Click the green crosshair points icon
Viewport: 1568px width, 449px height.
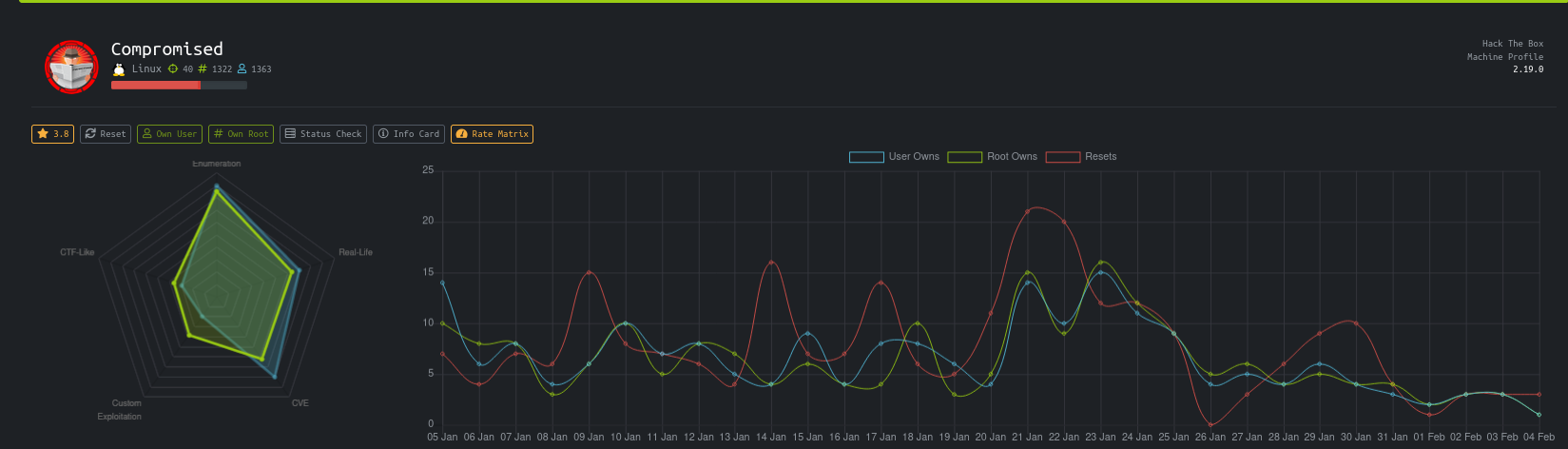tap(173, 69)
